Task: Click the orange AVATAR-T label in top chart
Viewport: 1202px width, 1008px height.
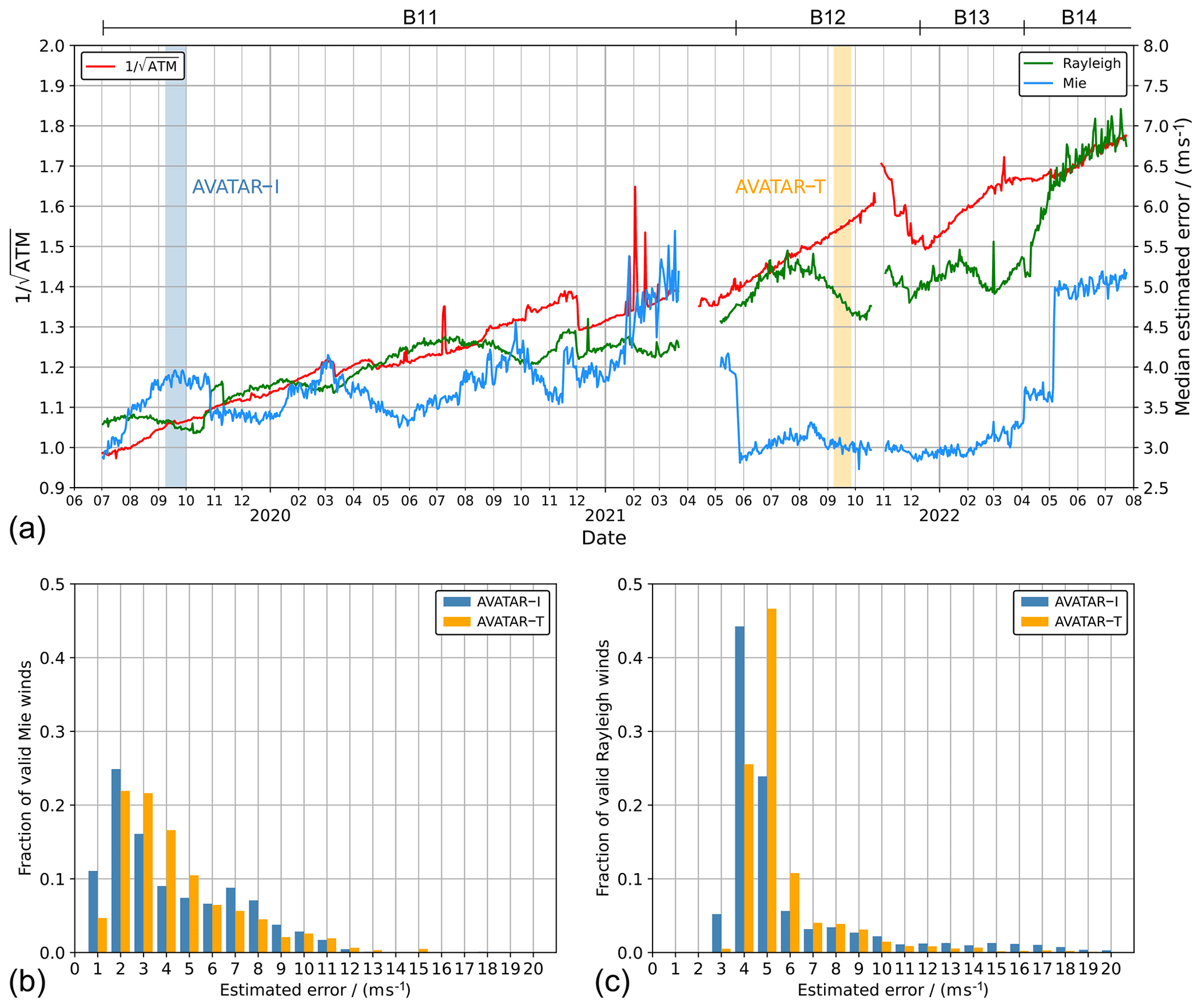Action: coord(779,187)
